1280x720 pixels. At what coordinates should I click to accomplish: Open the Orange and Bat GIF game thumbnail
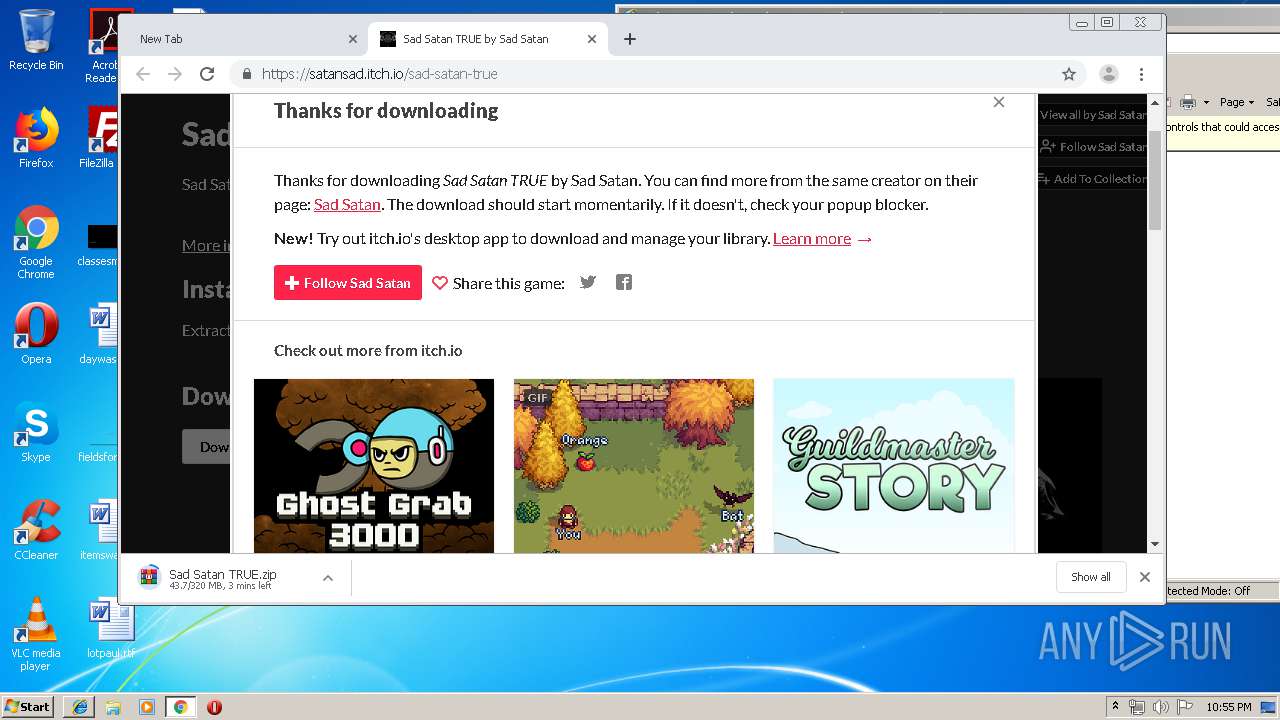pyautogui.click(x=634, y=466)
